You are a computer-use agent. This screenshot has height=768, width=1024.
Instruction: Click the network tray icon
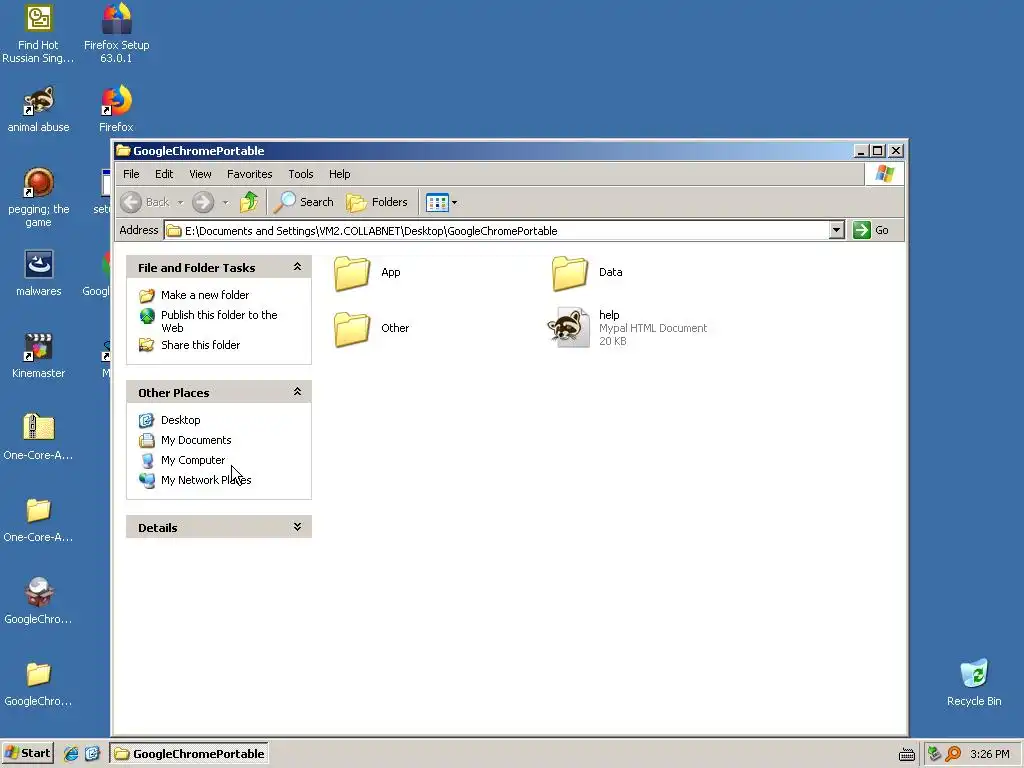click(934, 754)
